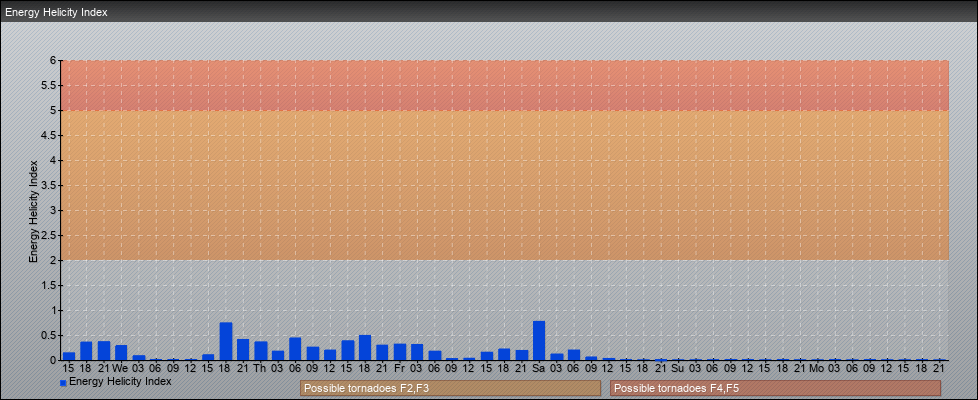Click the 'Mo' day label on x-axis
This screenshot has height=400, width=978.
click(x=817, y=368)
